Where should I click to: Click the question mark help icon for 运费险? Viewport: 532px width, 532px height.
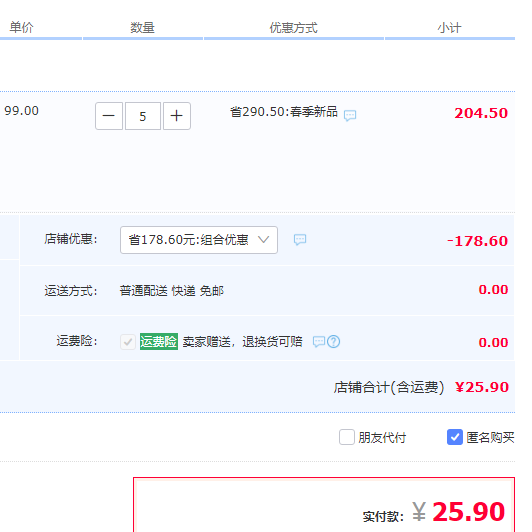pyautogui.click(x=334, y=342)
